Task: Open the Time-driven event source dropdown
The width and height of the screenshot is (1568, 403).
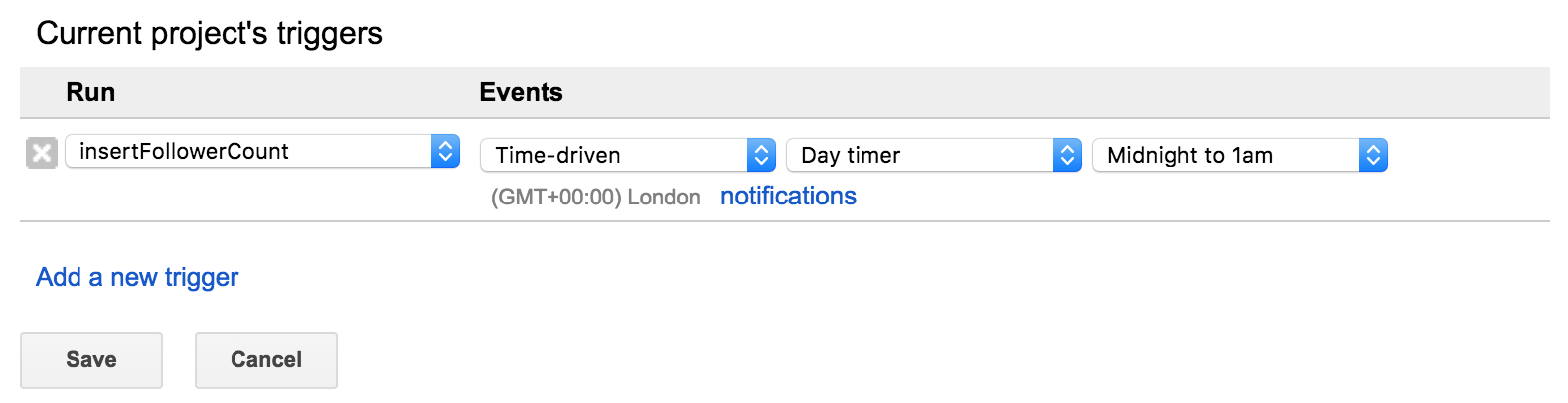Action: (x=616, y=155)
